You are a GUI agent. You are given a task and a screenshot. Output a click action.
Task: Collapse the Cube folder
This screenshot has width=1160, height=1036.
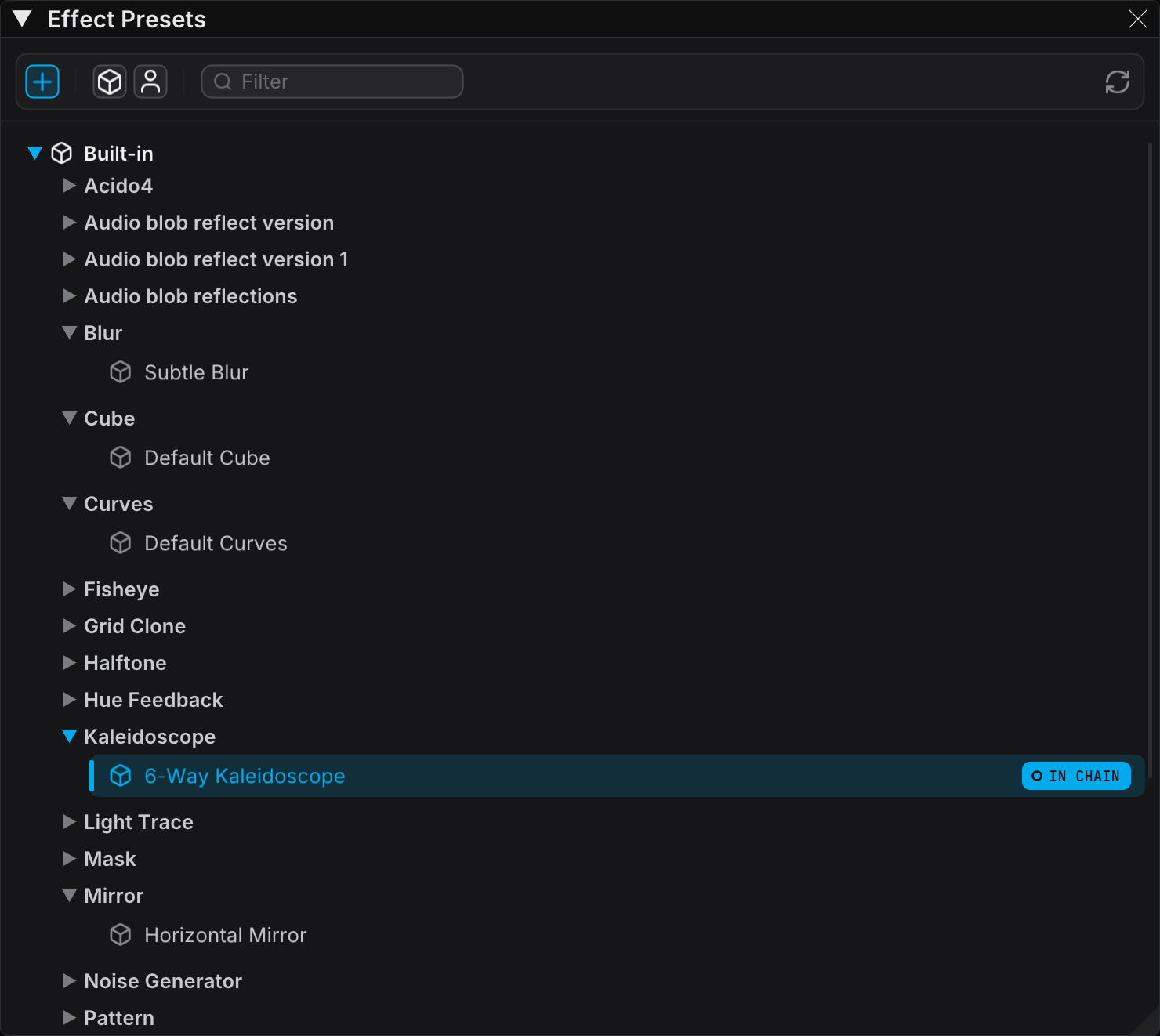coord(69,418)
